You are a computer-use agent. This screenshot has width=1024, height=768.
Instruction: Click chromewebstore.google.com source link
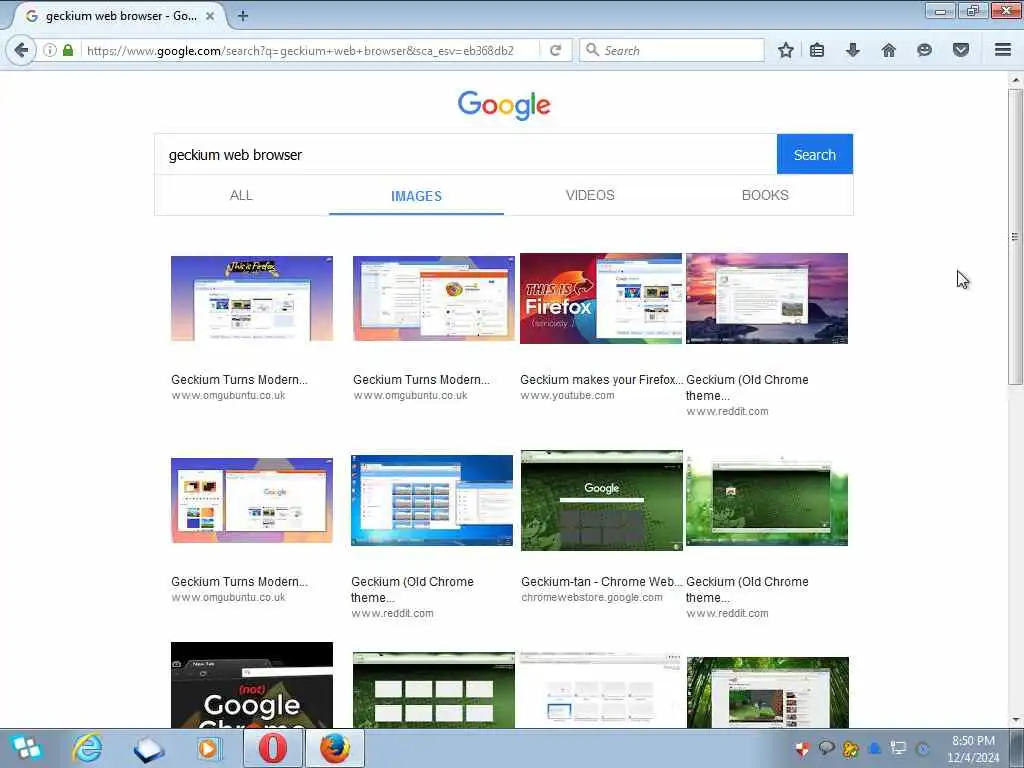coord(592,598)
